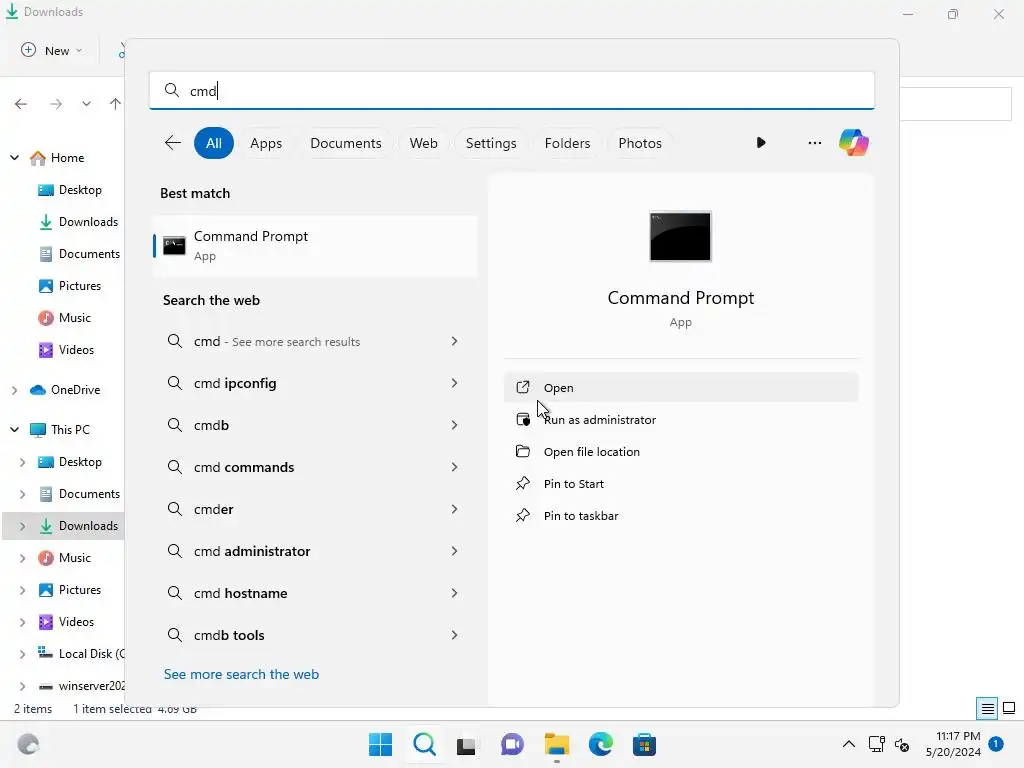1024x768 pixels.
Task: Expand cmd See more search results arrow
Action: point(454,341)
